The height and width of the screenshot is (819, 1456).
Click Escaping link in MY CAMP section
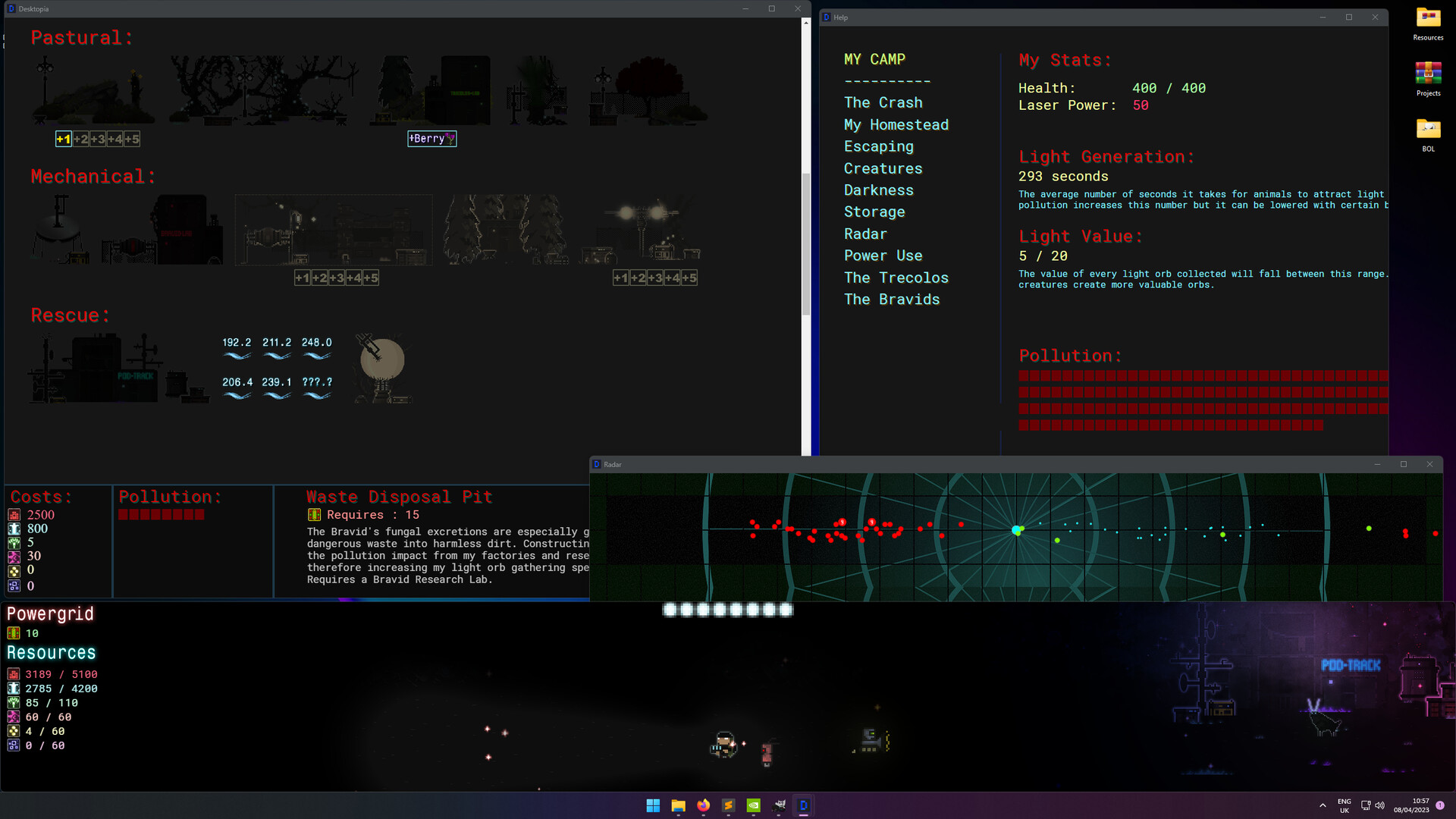(878, 146)
